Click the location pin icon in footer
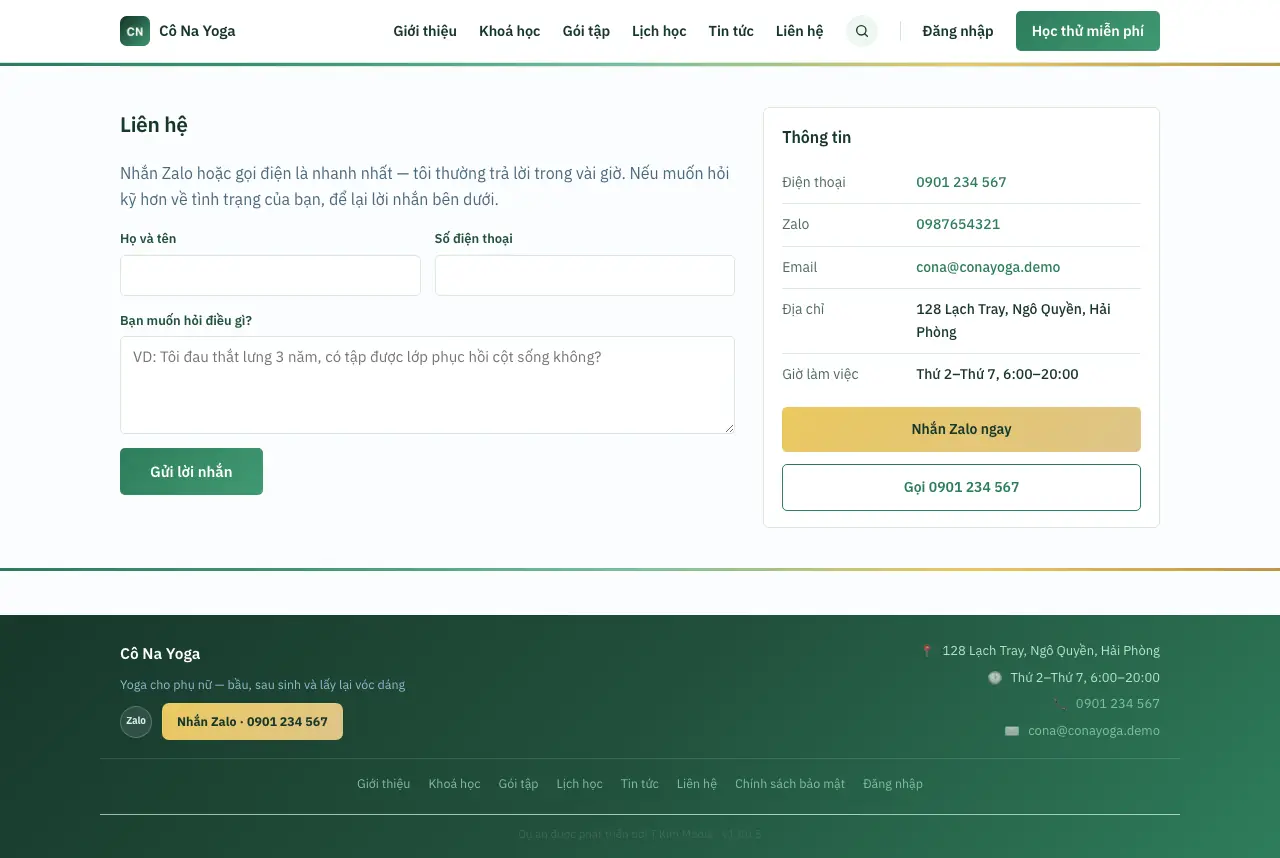This screenshot has width=1280, height=858. point(927,651)
